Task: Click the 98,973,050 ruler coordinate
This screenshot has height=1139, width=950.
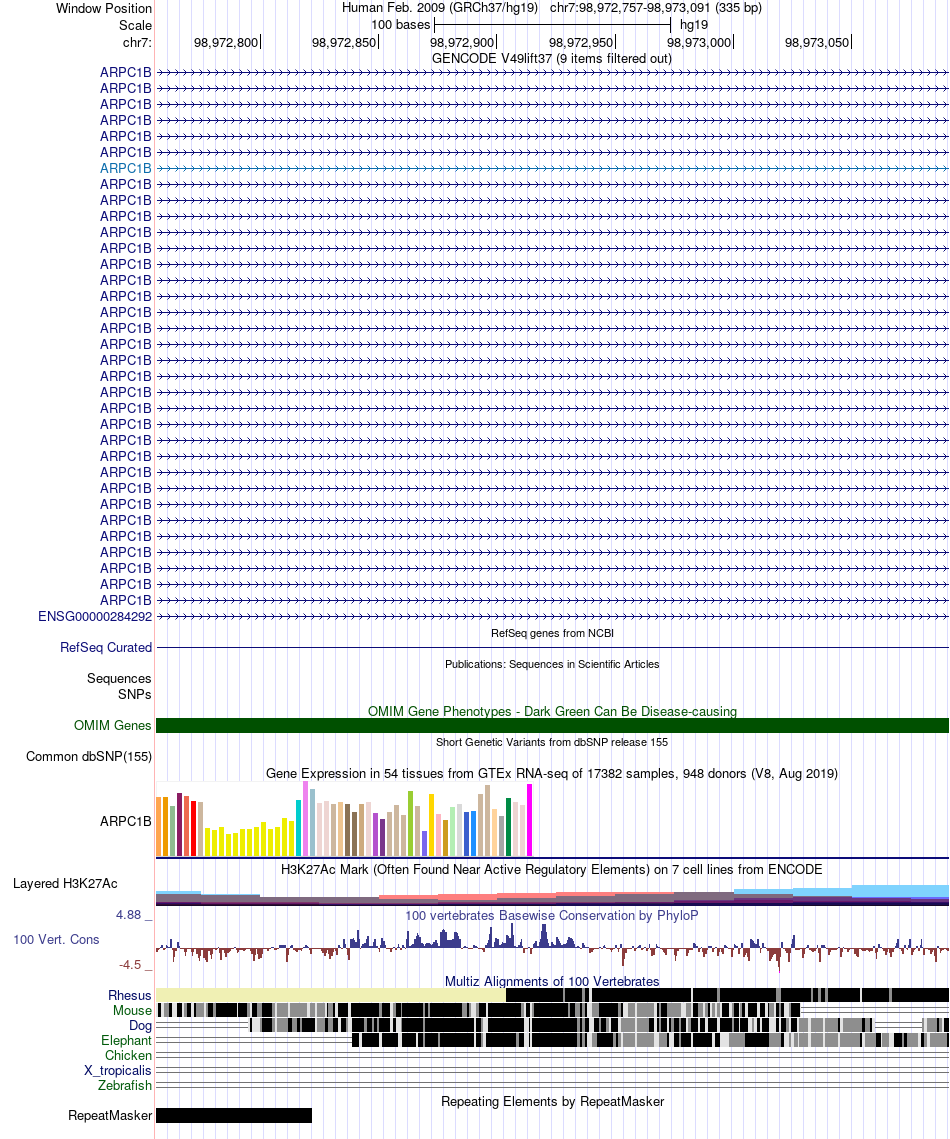Action: (x=817, y=43)
